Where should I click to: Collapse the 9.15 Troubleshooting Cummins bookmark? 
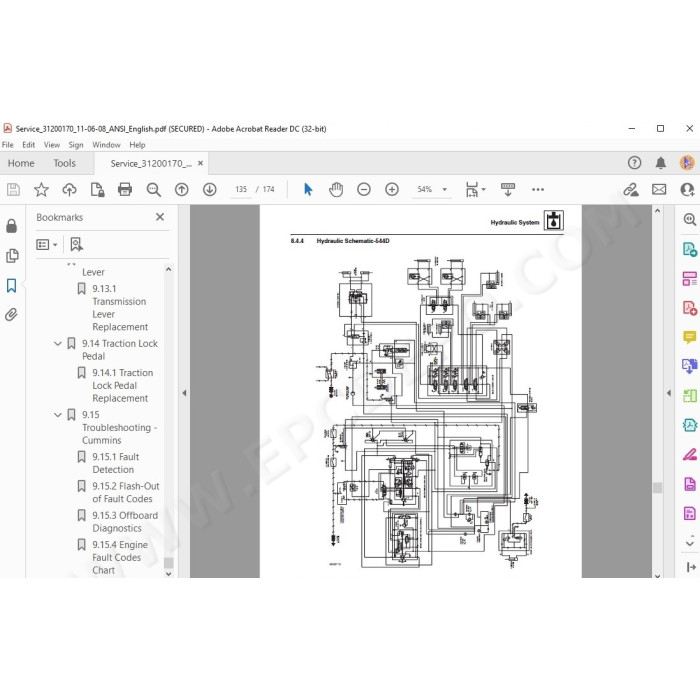pyautogui.click(x=58, y=415)
